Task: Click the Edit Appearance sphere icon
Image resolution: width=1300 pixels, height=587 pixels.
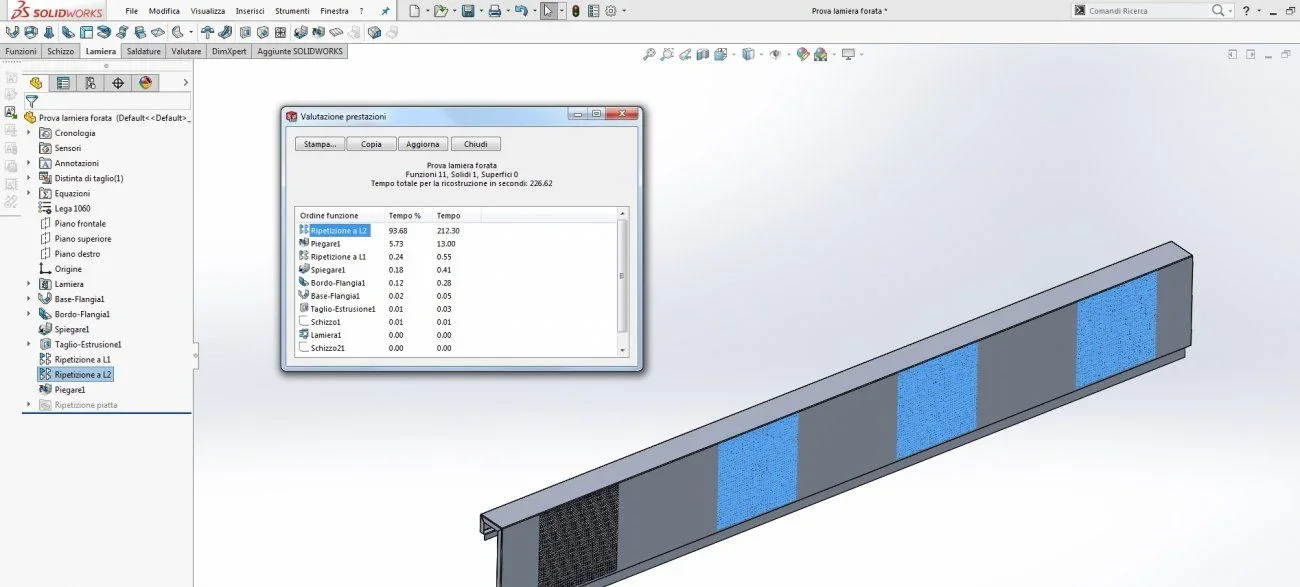Action: point(802,54)
